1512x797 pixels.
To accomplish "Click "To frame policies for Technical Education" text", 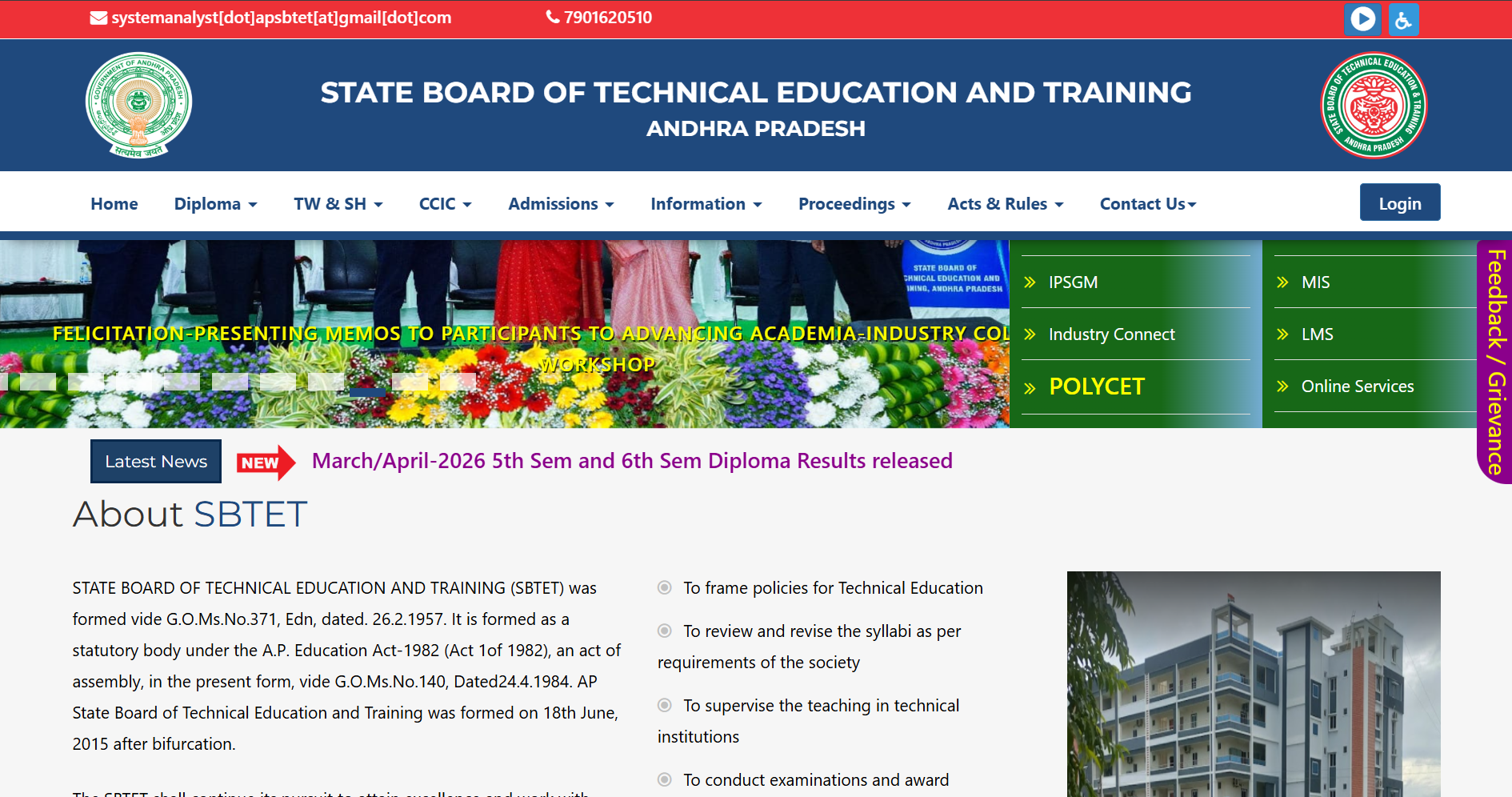I will click(833, 588).
